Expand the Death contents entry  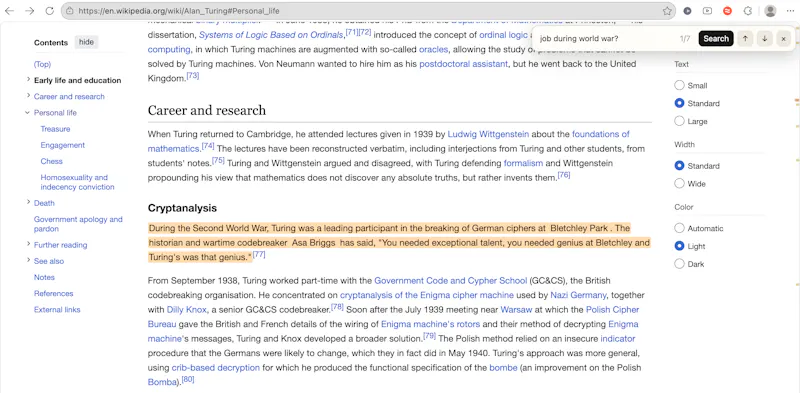pyautogui.click(x=28, y=202)
